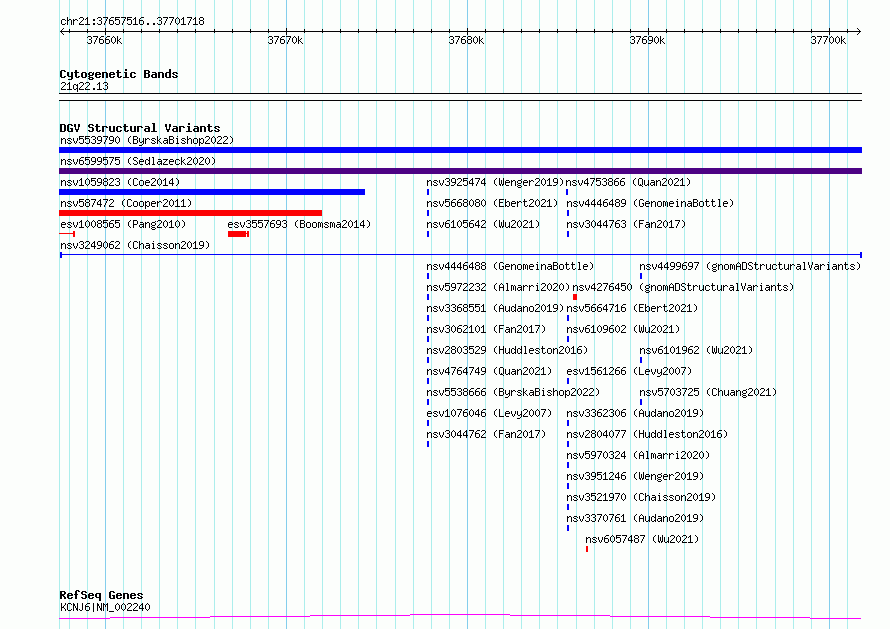Select the purple nsv6599575 variant bar
Viewport: 890px width, 629px height.
tap(460, 171)
